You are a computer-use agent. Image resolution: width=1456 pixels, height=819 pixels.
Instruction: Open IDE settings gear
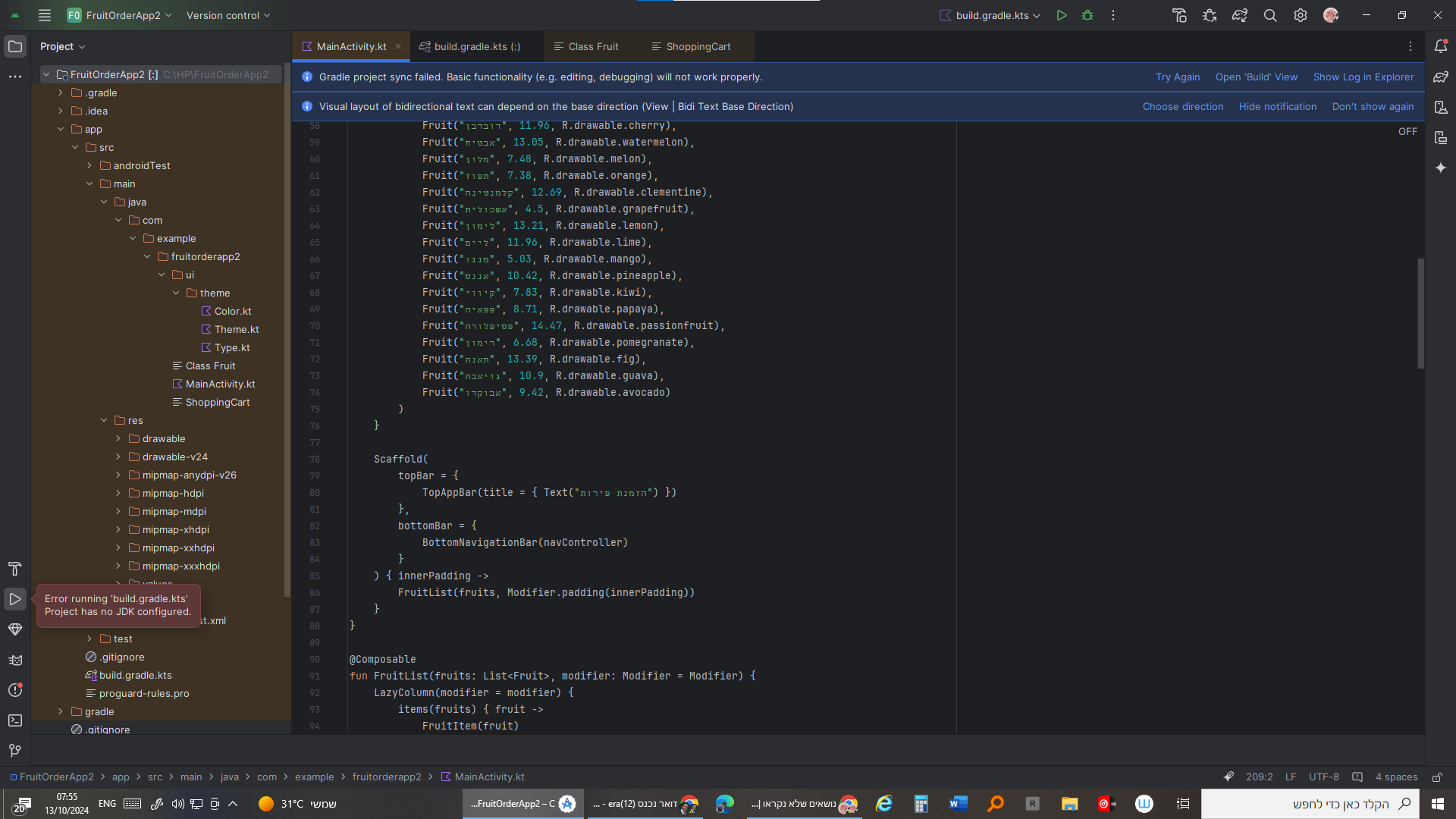[1301, 15]
